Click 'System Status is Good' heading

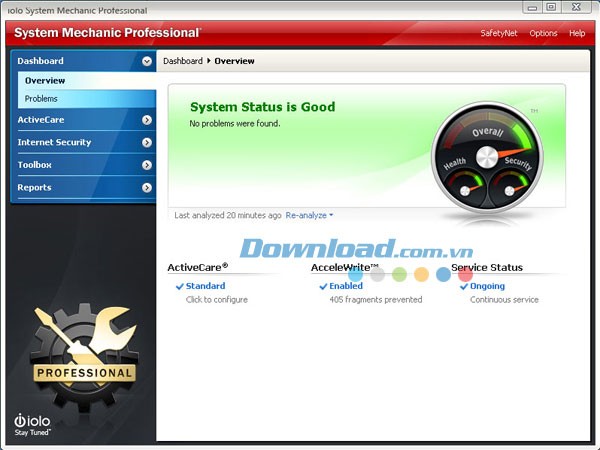tap(262, 107)
